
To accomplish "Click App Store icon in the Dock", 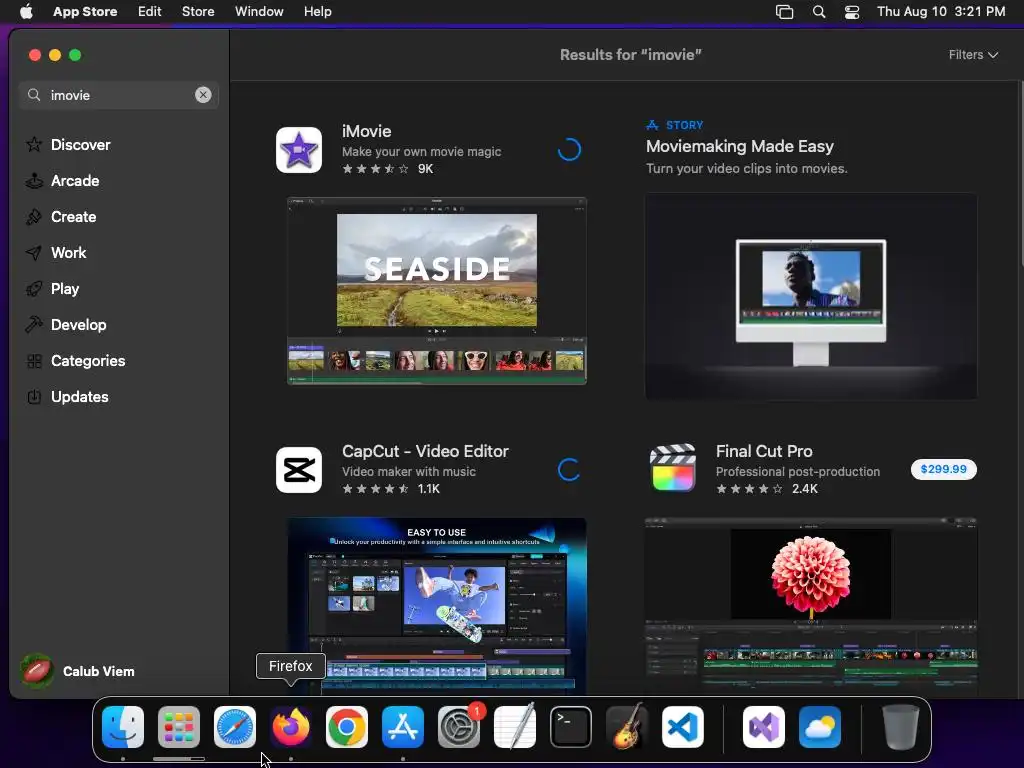I will click(403, 727).
